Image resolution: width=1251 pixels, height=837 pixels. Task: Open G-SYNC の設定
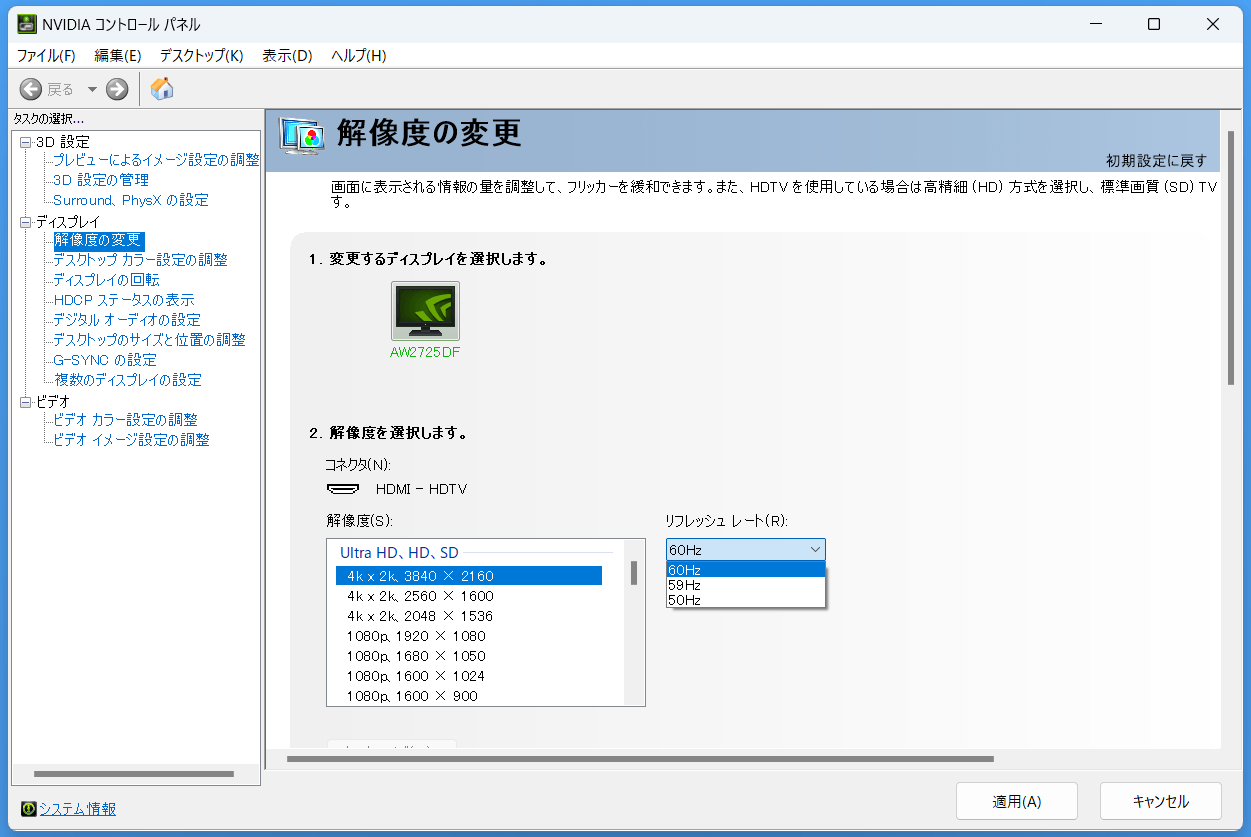click(x=105, y=360)
